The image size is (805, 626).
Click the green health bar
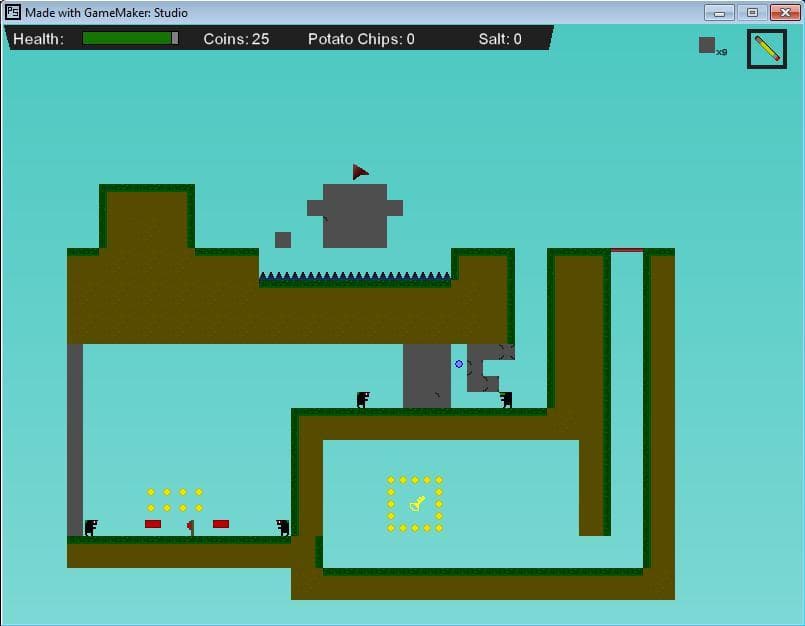[x=130, y=39]
